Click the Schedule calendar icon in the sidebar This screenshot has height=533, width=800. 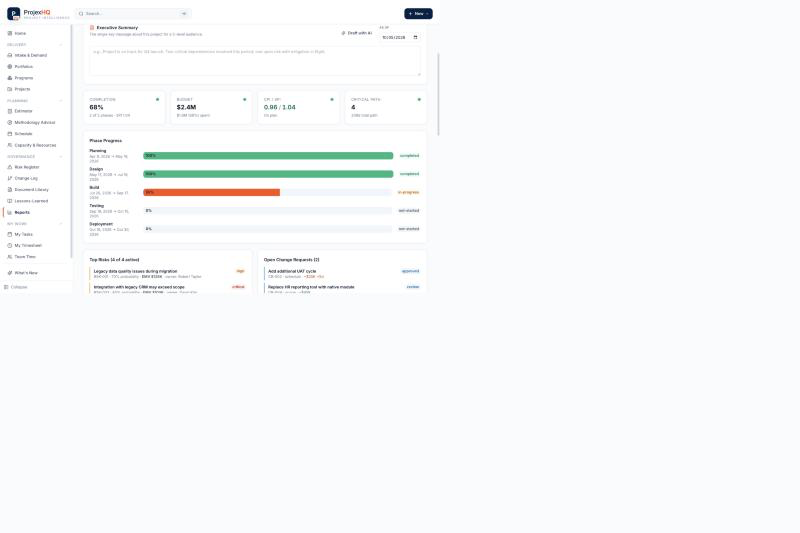[x=10, y=134]
